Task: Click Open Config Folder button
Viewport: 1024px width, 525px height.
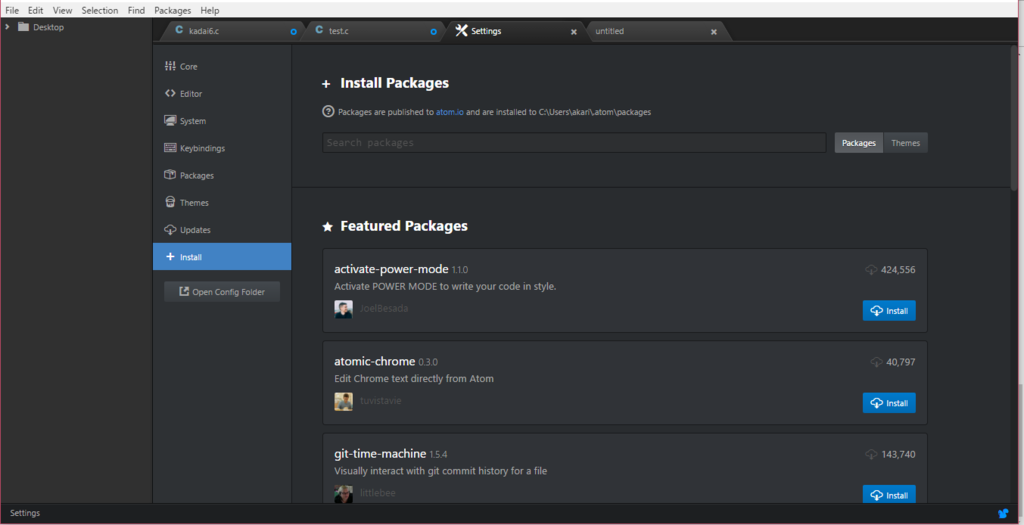Action: pyautogui.click(x=222, y=292)
